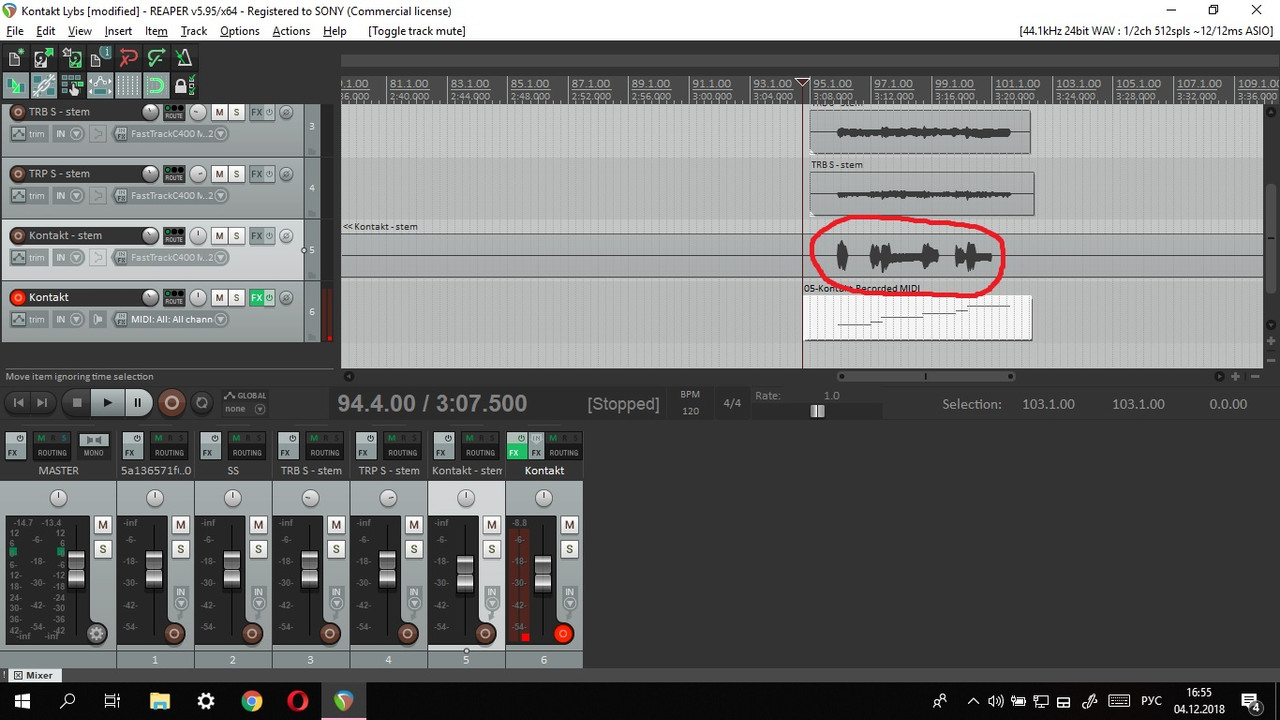Click the Save project toolbar icon

(x=72, y=59)
